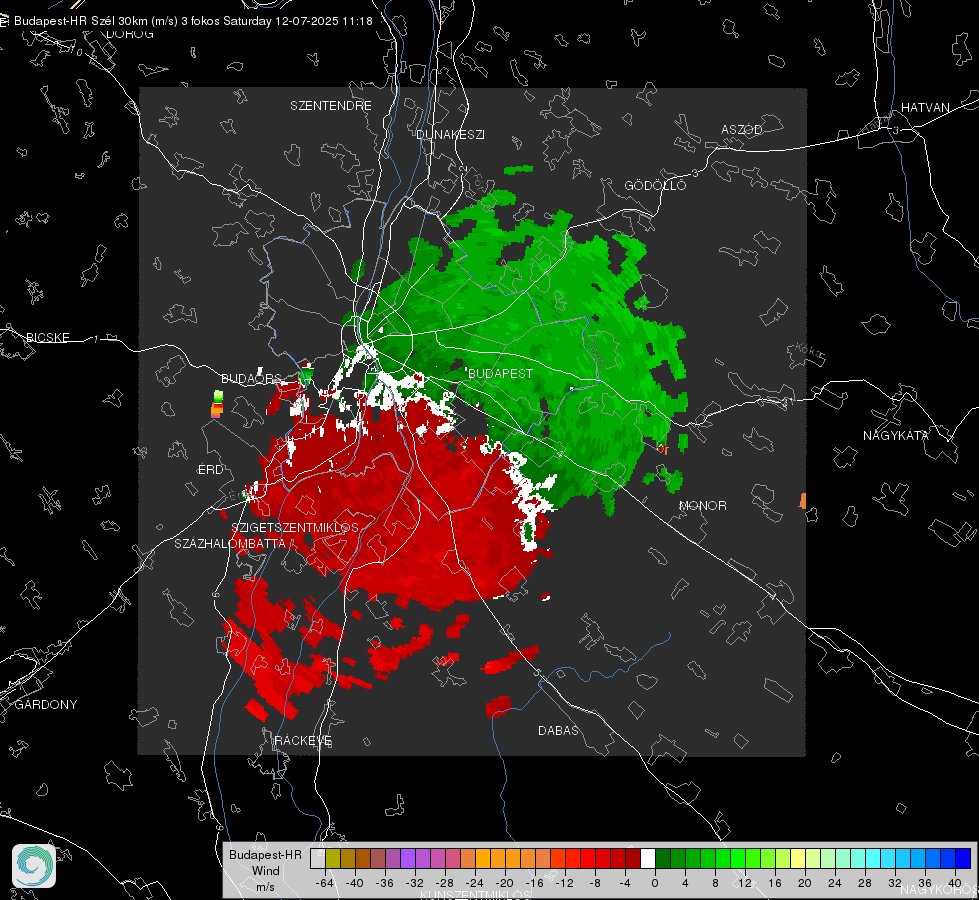Click the SZIGETSZENTMIKLÓS map label

coord(295,527)
